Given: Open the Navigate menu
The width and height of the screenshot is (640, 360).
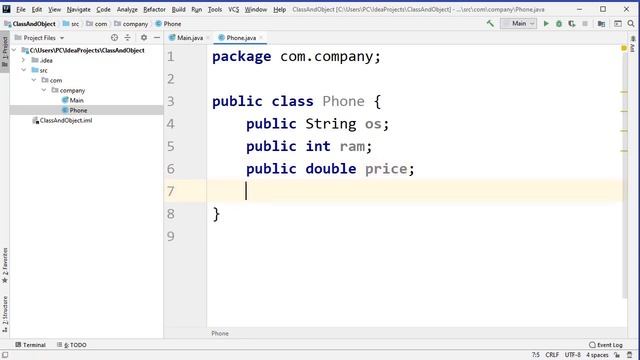Looking at the screenshot, I should pos(78,9).
